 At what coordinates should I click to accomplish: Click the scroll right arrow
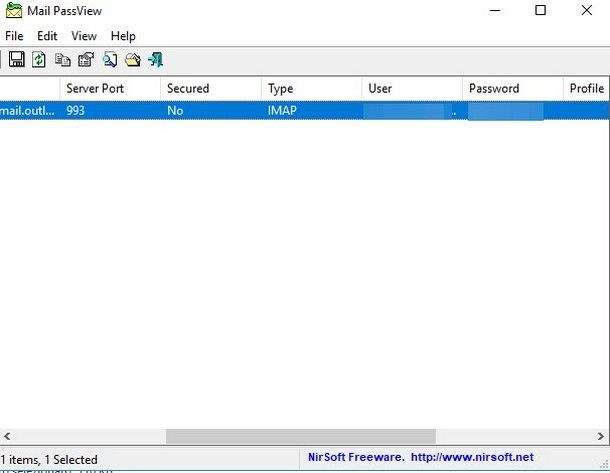601,436
